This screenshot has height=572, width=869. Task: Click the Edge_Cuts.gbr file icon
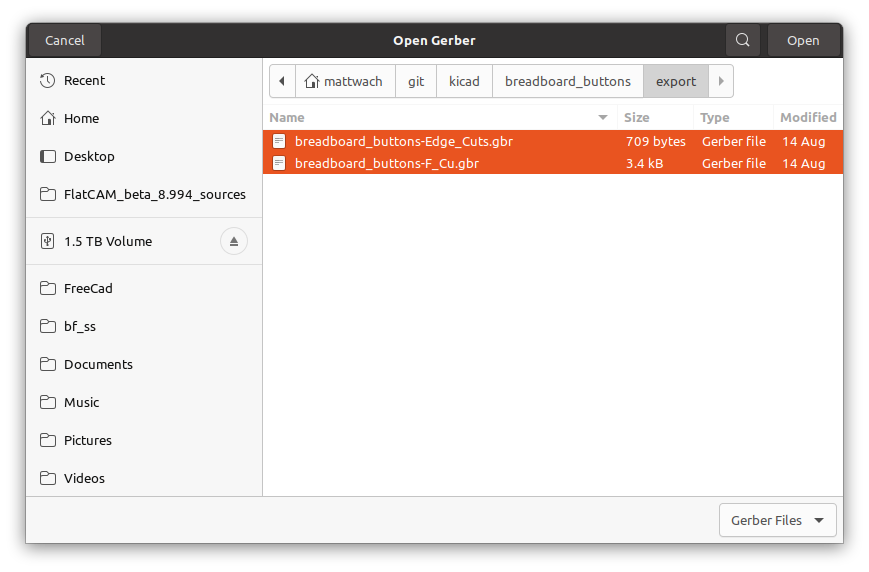click(x=279, y=141)
